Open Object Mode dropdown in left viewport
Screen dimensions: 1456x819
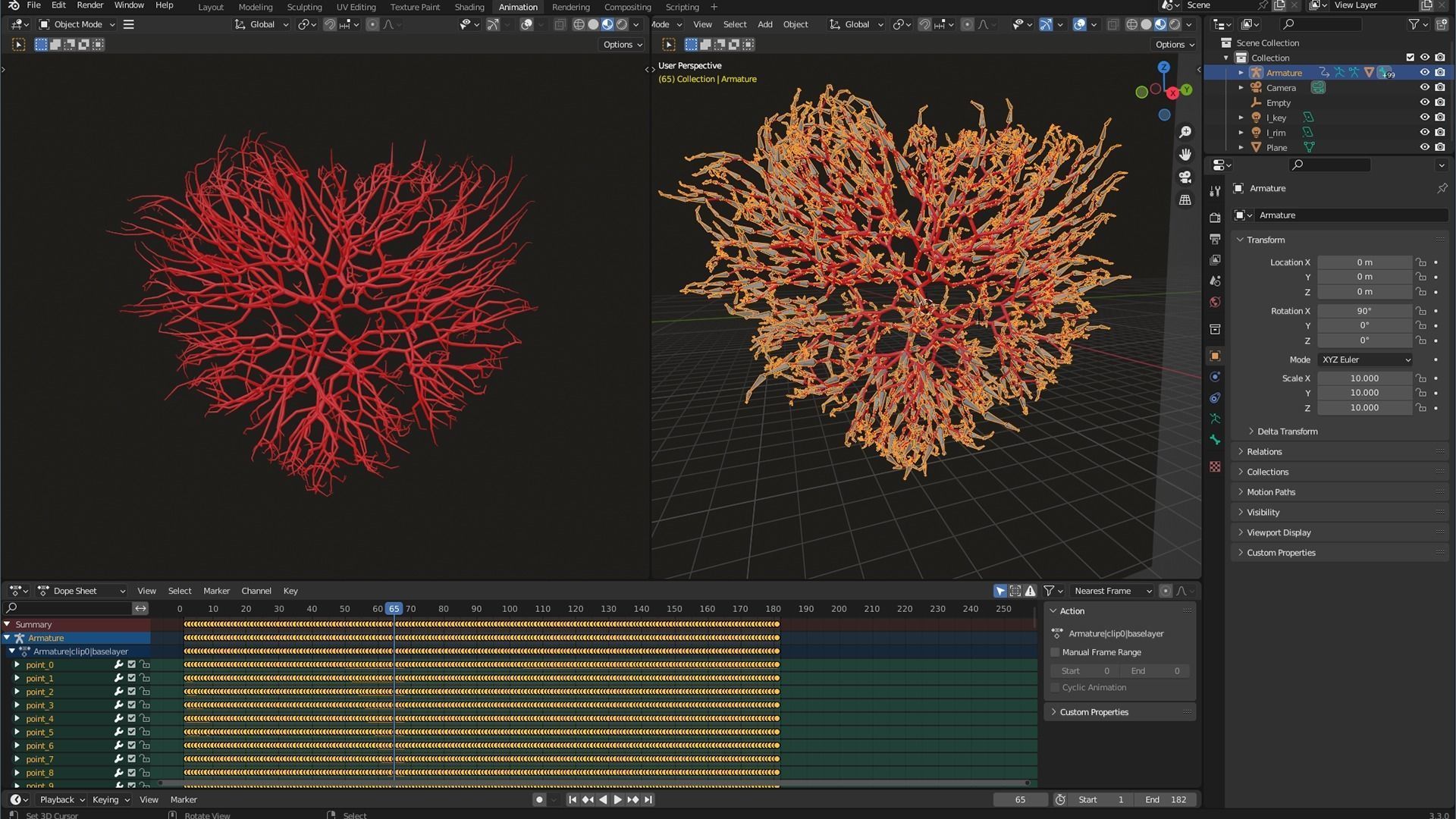[77, 24]
